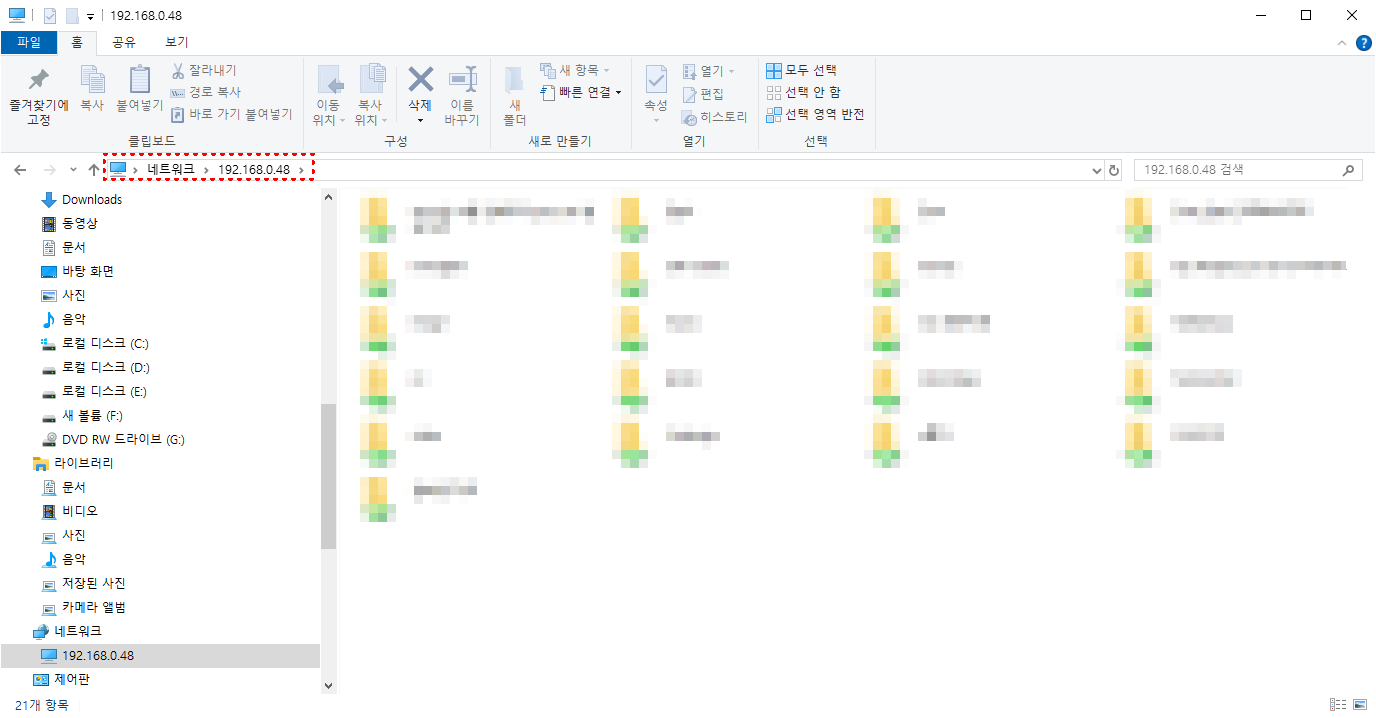Switch to the 홈 (Home) tab

pos(77,42)
